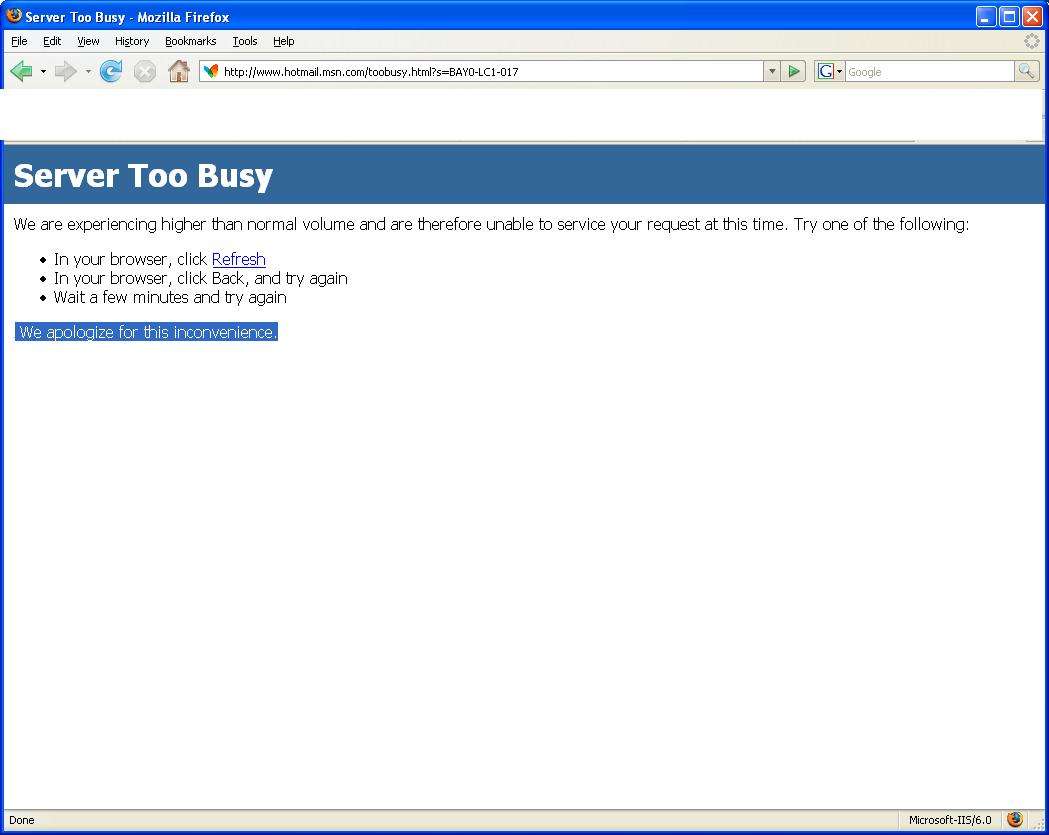Click the Stop loading icon
This screenshot has height=835, width=1049.
point(145,71)
